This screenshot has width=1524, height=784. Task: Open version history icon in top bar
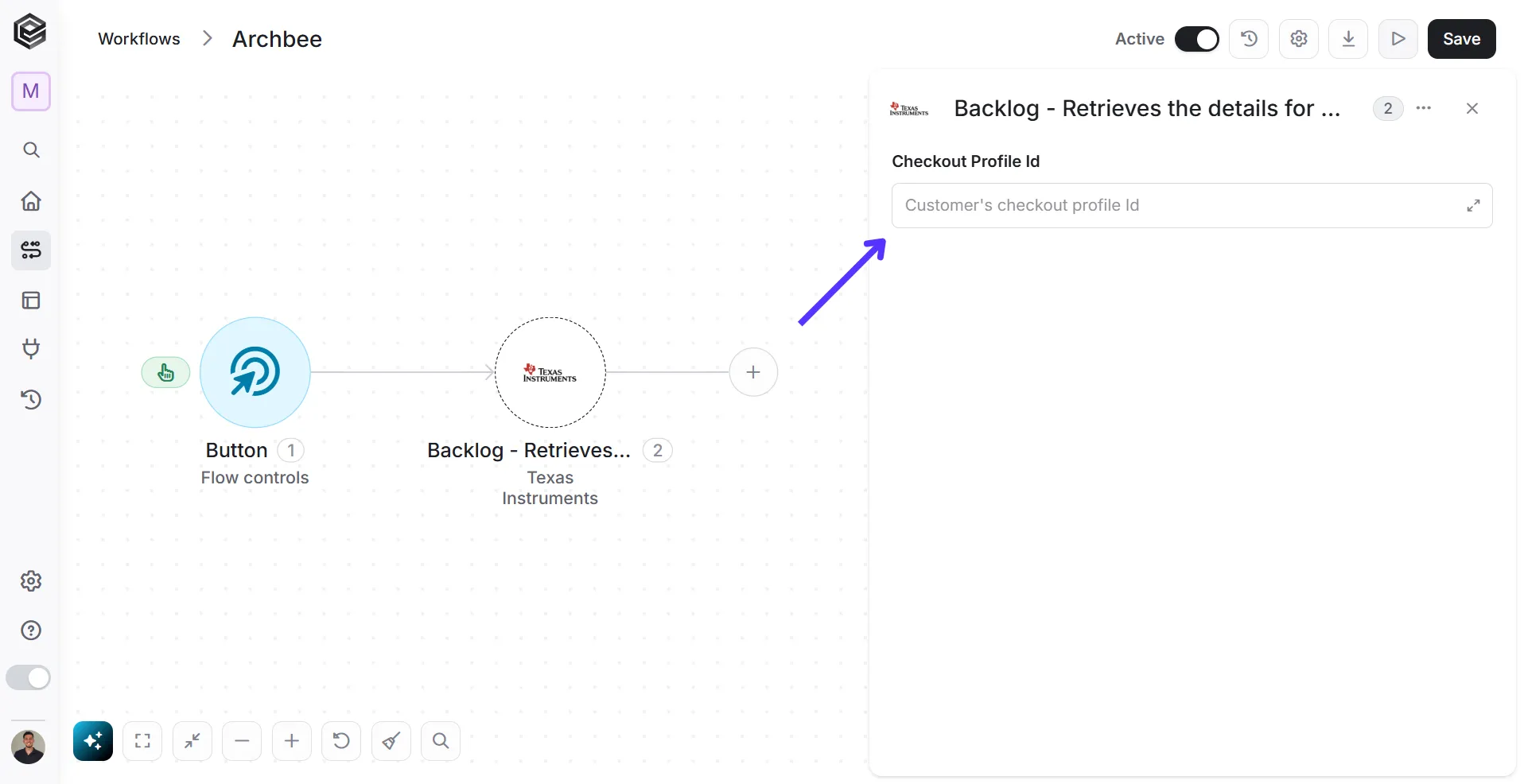pyautogui.click(x=1249, y=39)
